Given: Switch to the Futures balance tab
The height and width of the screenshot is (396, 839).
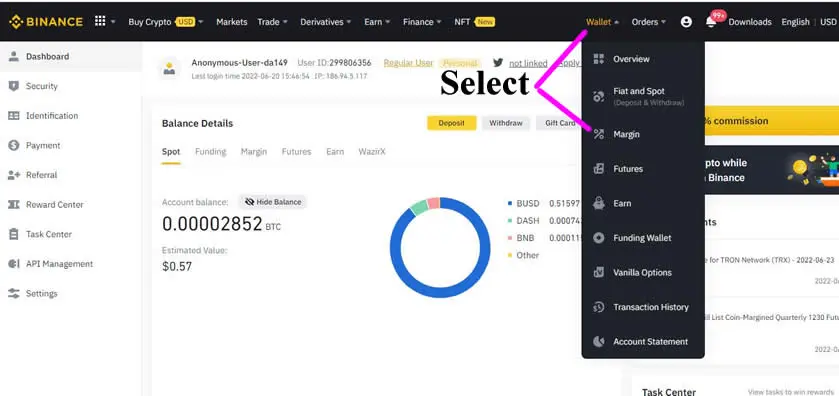Looking at the screenshot, I should pyautogui.click(x=296, y=152).
